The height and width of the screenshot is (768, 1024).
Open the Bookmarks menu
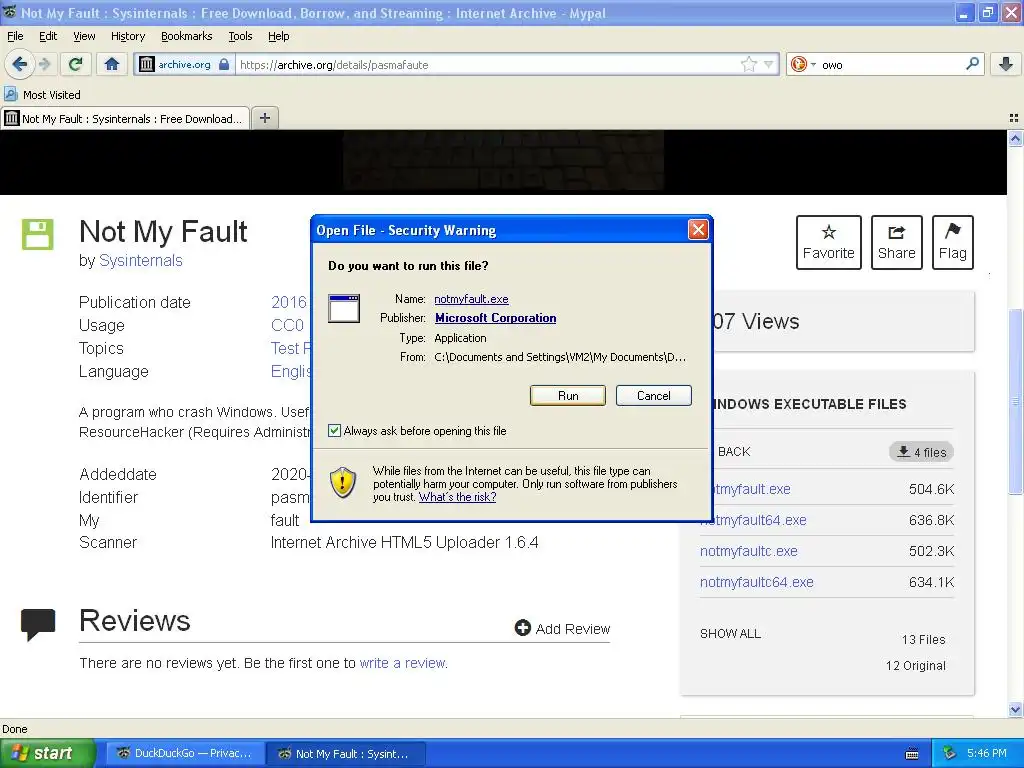186,36
